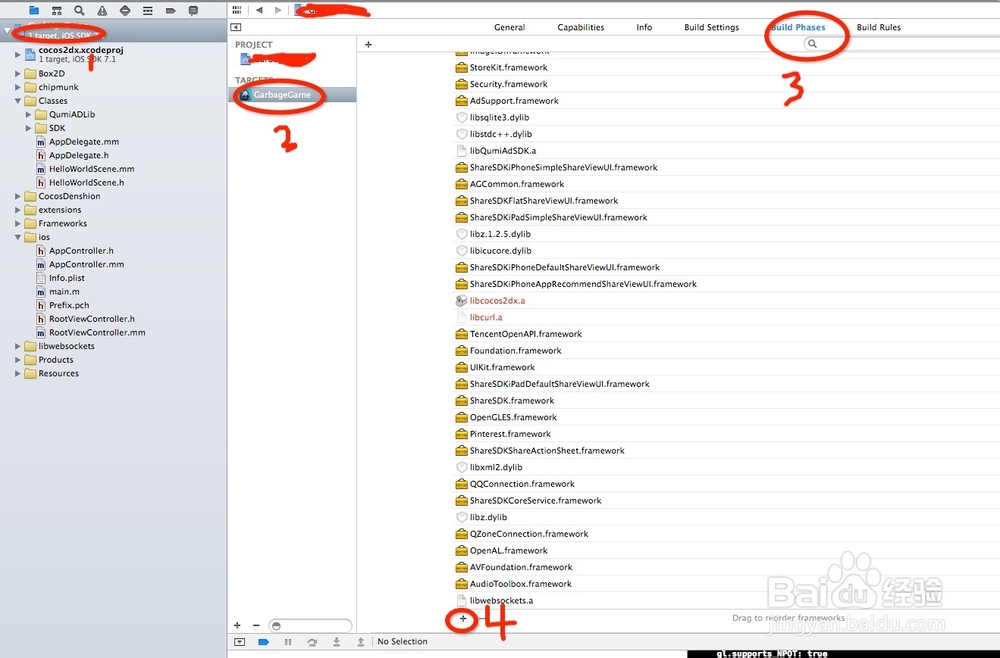Collapse the ios folder
Viewport: 1000px width, 658px height.
(x=18, y=237)
